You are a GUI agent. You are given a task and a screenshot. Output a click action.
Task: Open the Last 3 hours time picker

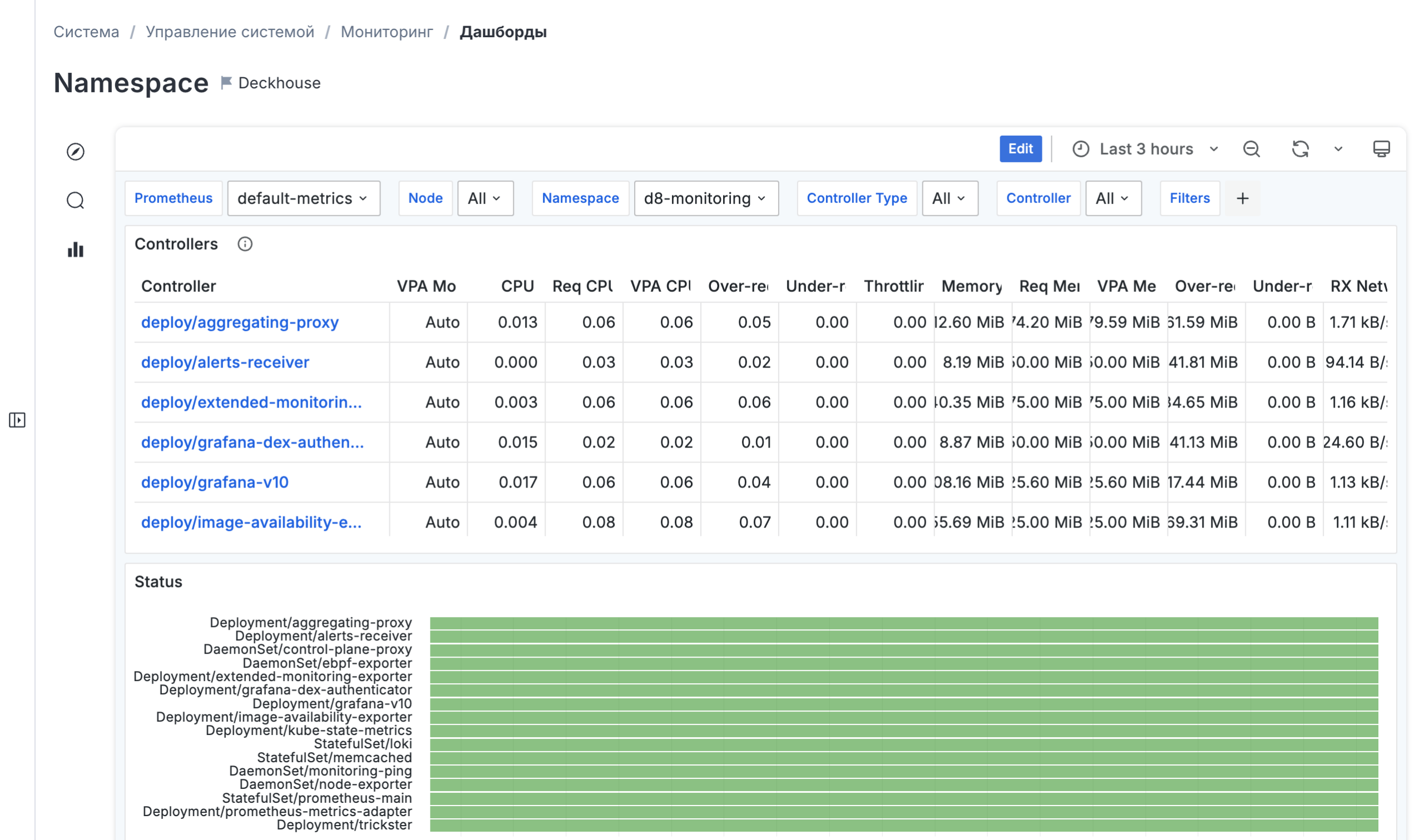click(x=1145, y=149)
